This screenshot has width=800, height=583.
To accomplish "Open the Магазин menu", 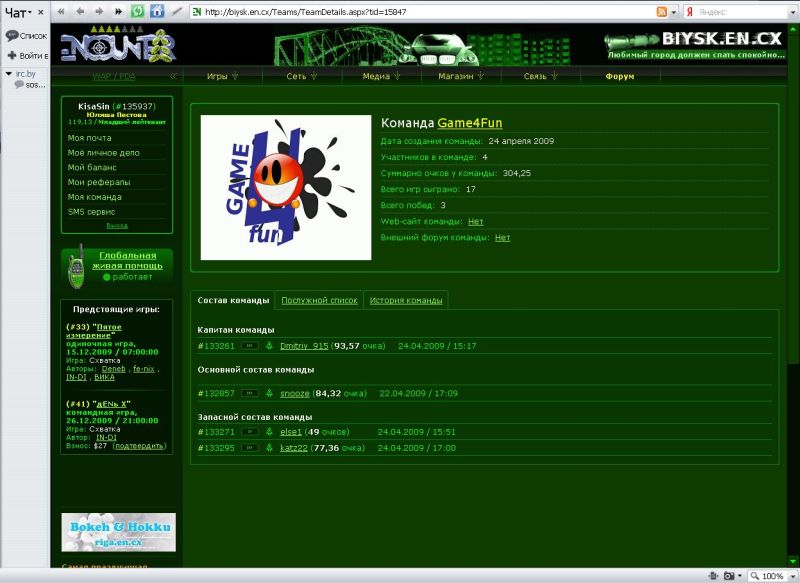I will click(461, 76).
